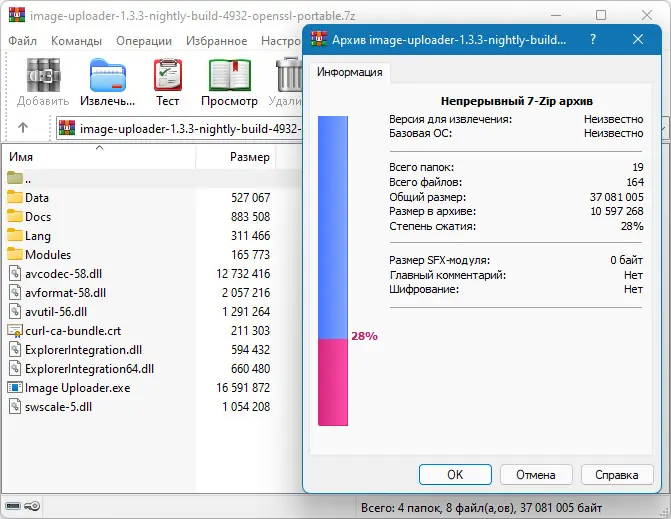Click the swscale-5.dll file icon

coord(15,406)
